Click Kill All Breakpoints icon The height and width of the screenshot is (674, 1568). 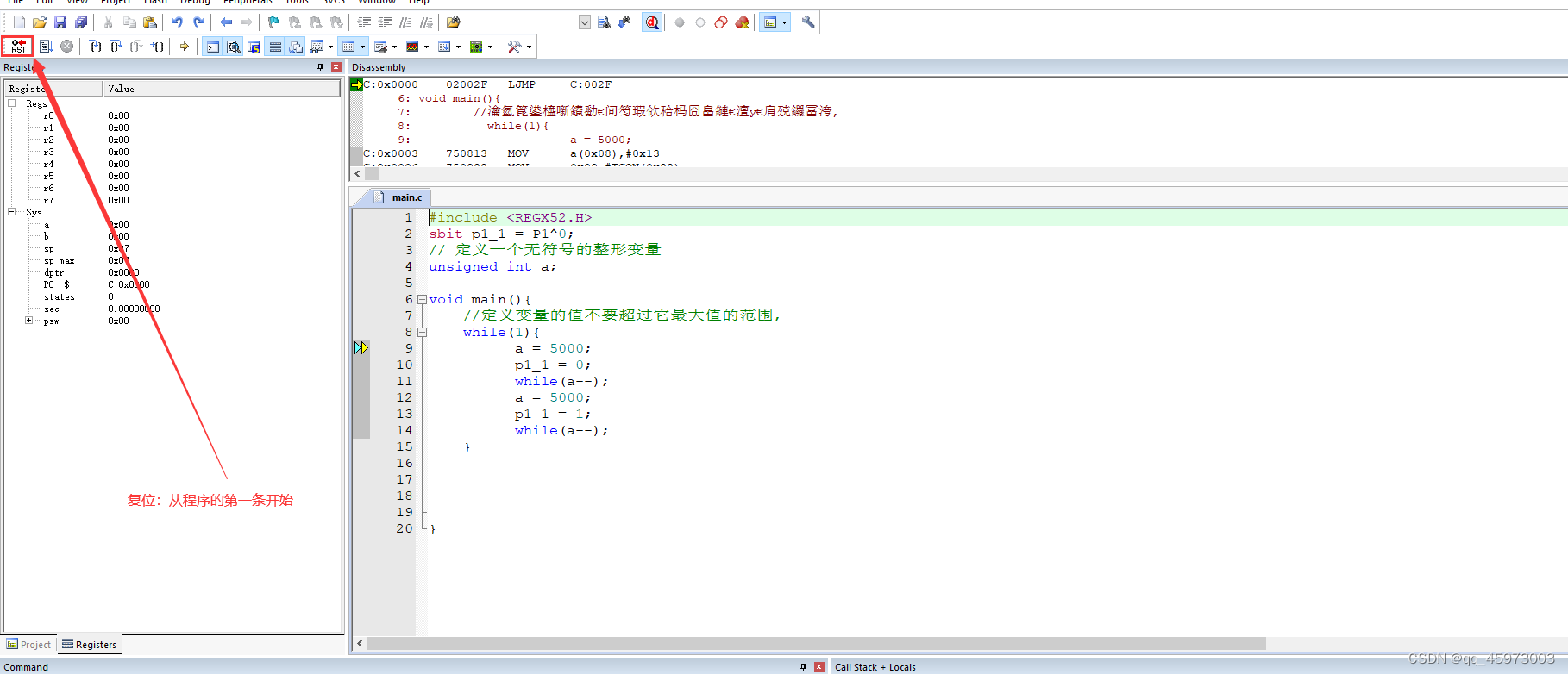(742, 22)
